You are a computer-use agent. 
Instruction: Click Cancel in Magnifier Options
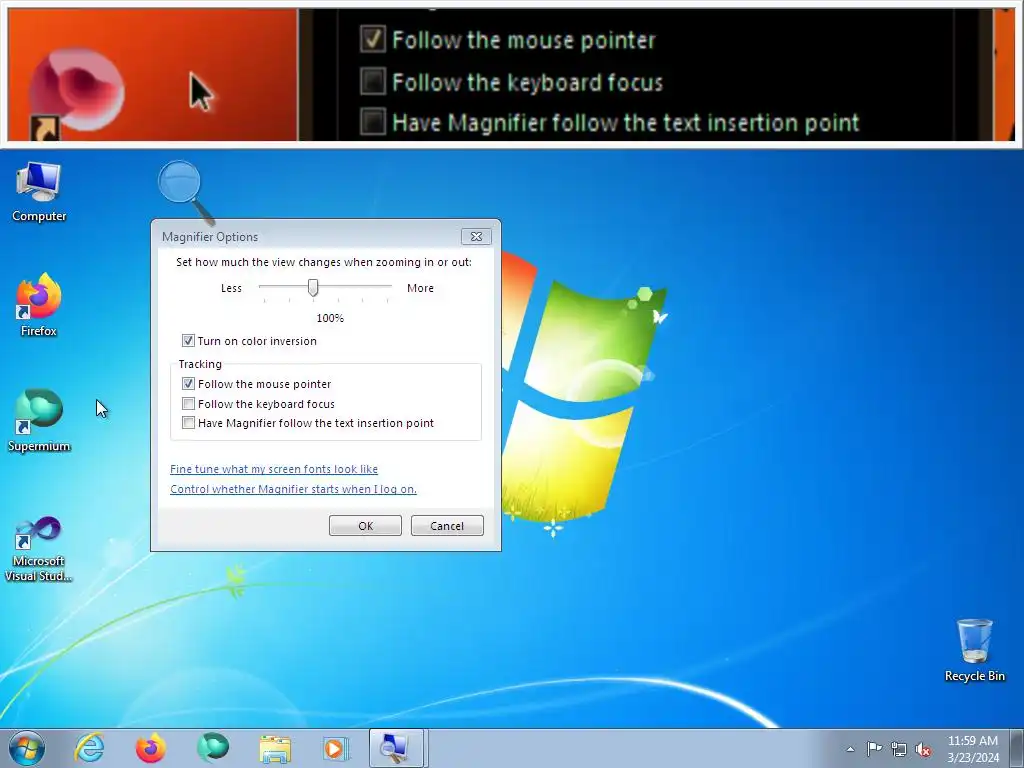coord(447,526)
